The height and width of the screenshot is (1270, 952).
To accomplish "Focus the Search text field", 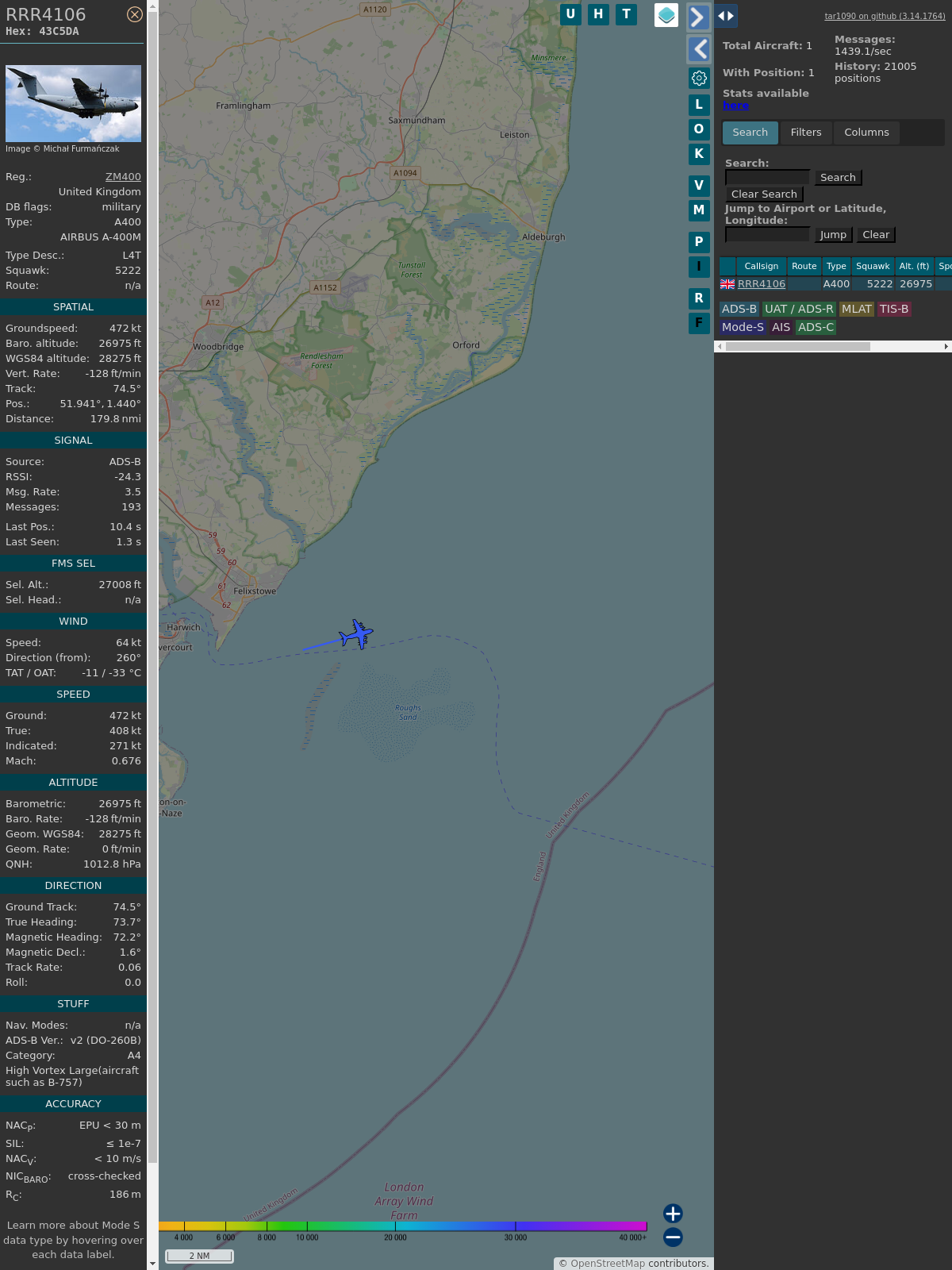I will 767,178.
